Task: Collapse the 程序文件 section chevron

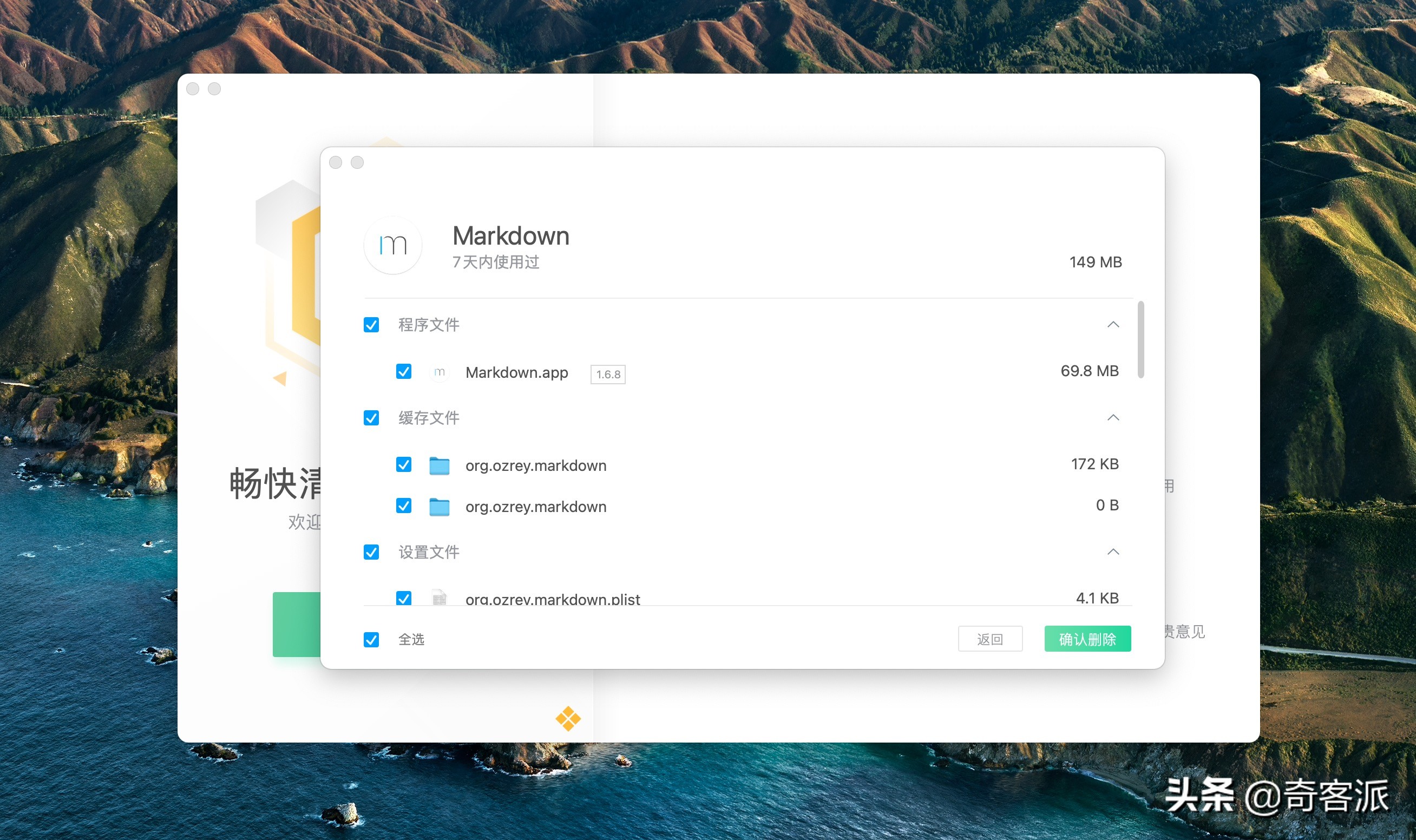Action: coord(1113,324)
